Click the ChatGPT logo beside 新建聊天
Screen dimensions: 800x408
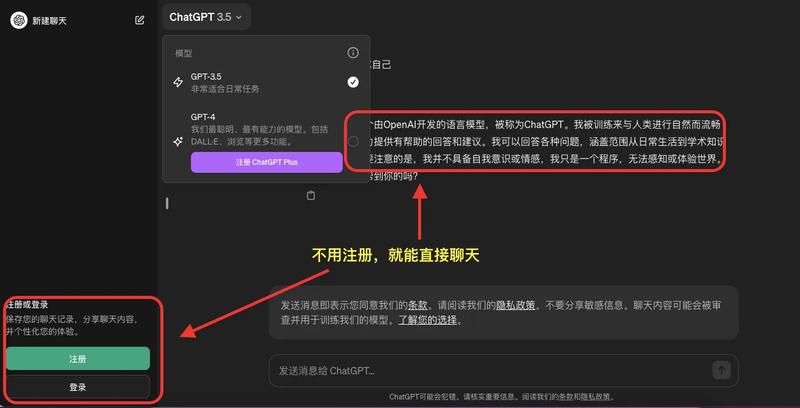point(19,20)
